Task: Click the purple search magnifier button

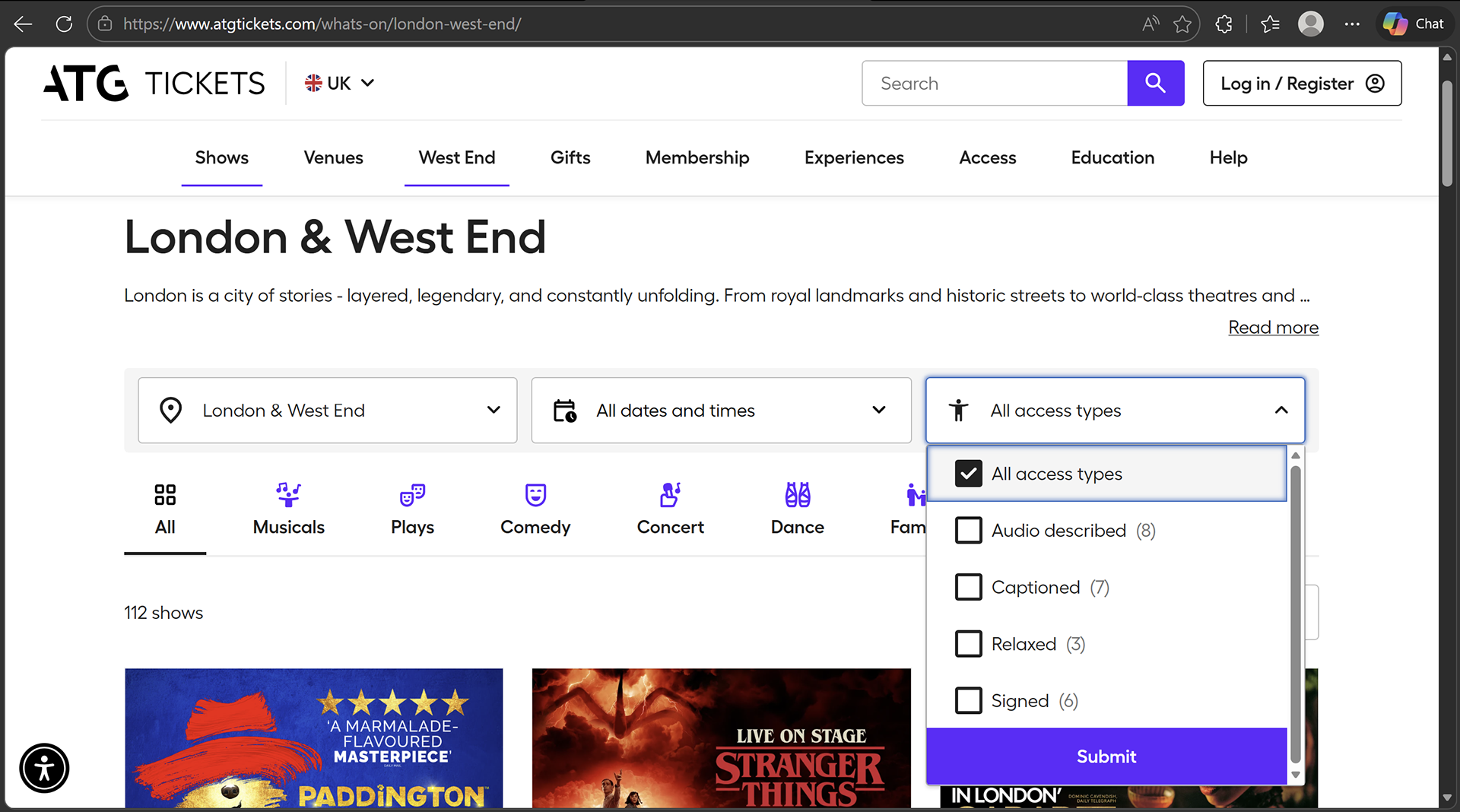Action: click(x=1155, y=83)
